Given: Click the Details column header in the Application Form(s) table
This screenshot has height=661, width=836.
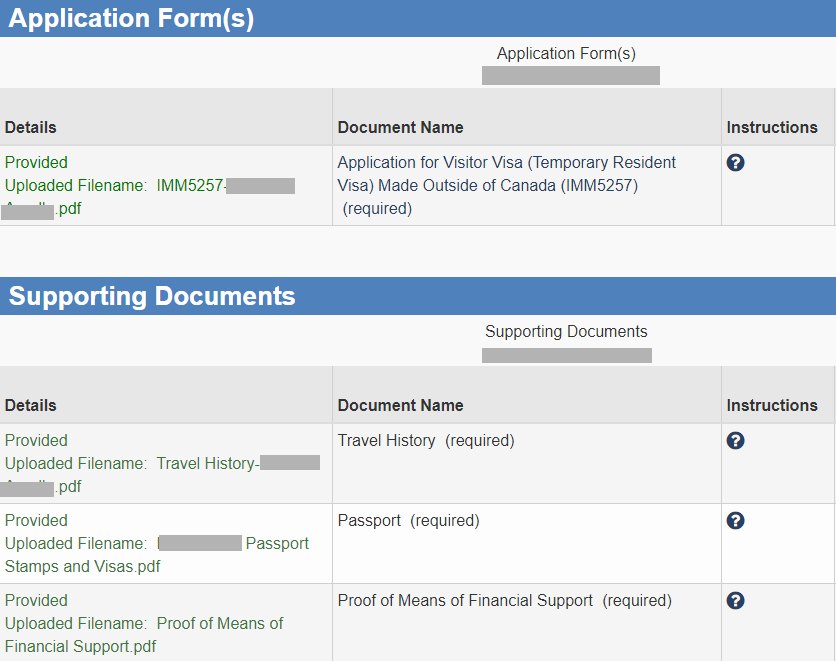Looking at the screenshot, I should click(31, 127).
